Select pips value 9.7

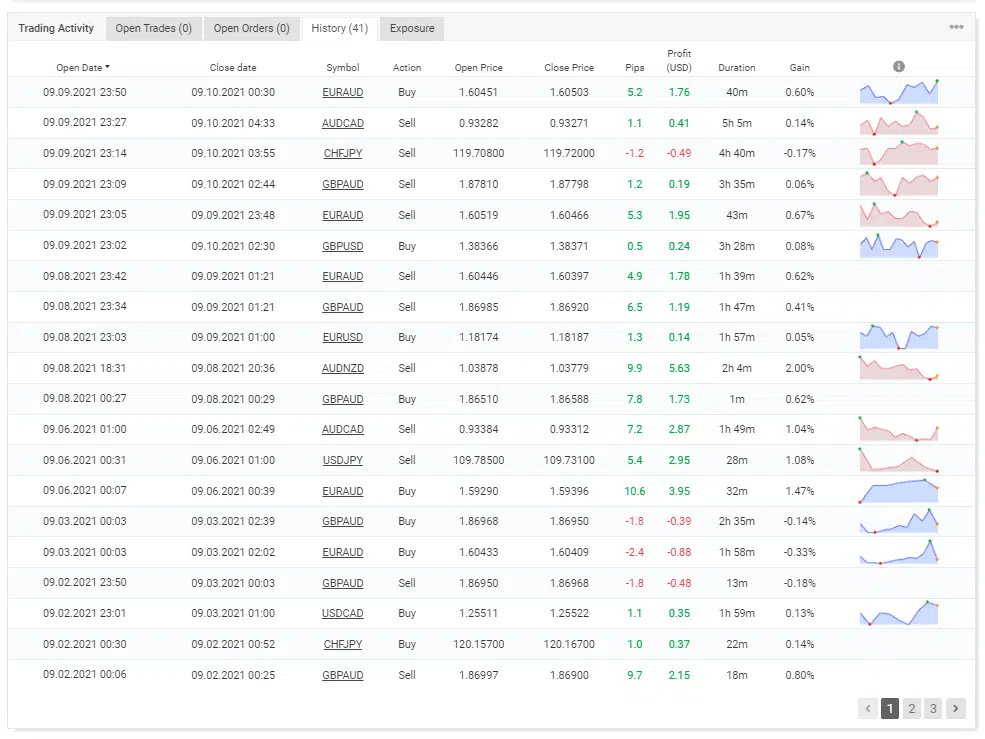634,676
